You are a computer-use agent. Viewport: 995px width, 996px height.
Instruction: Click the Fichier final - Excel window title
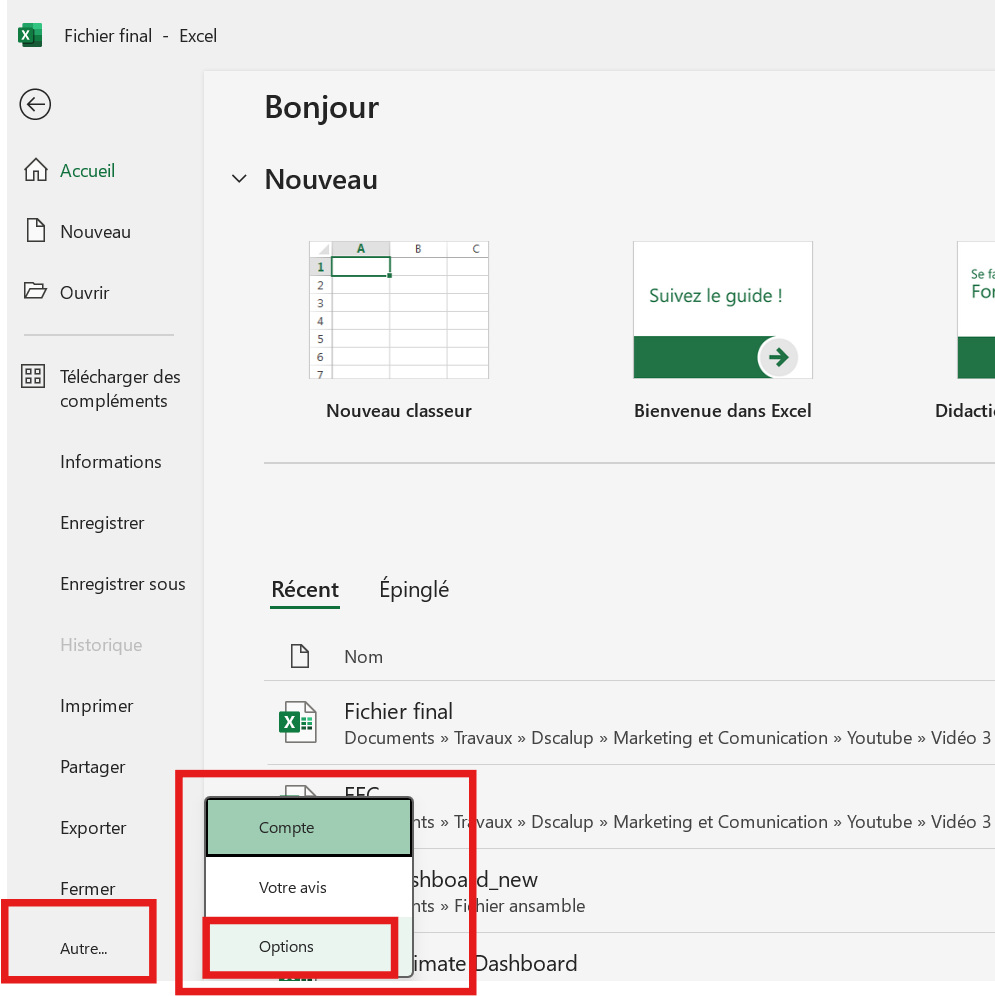pos(140,36)
